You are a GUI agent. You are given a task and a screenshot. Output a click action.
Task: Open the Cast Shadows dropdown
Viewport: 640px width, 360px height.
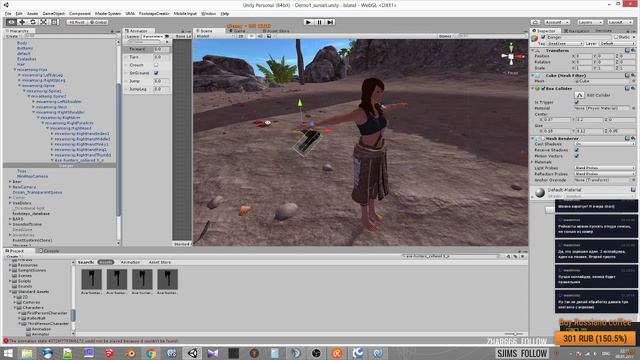(604, 144)
